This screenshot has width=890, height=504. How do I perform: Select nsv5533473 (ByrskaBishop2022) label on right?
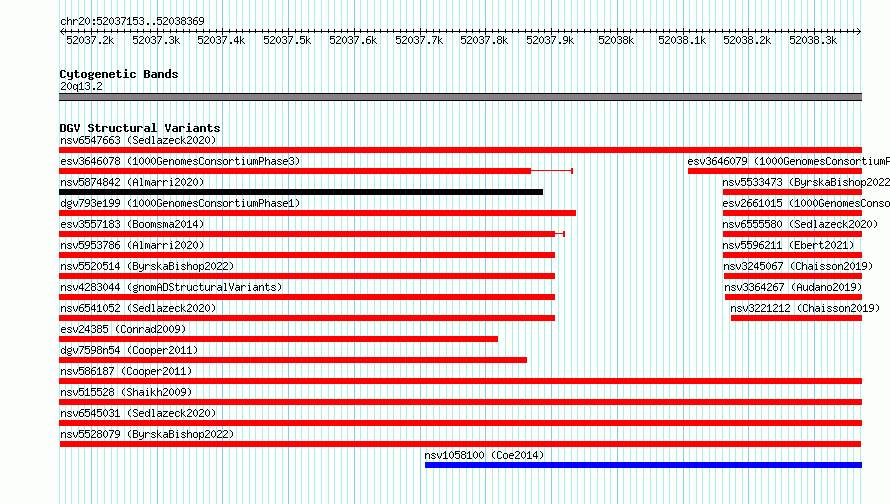pos(806,182)
